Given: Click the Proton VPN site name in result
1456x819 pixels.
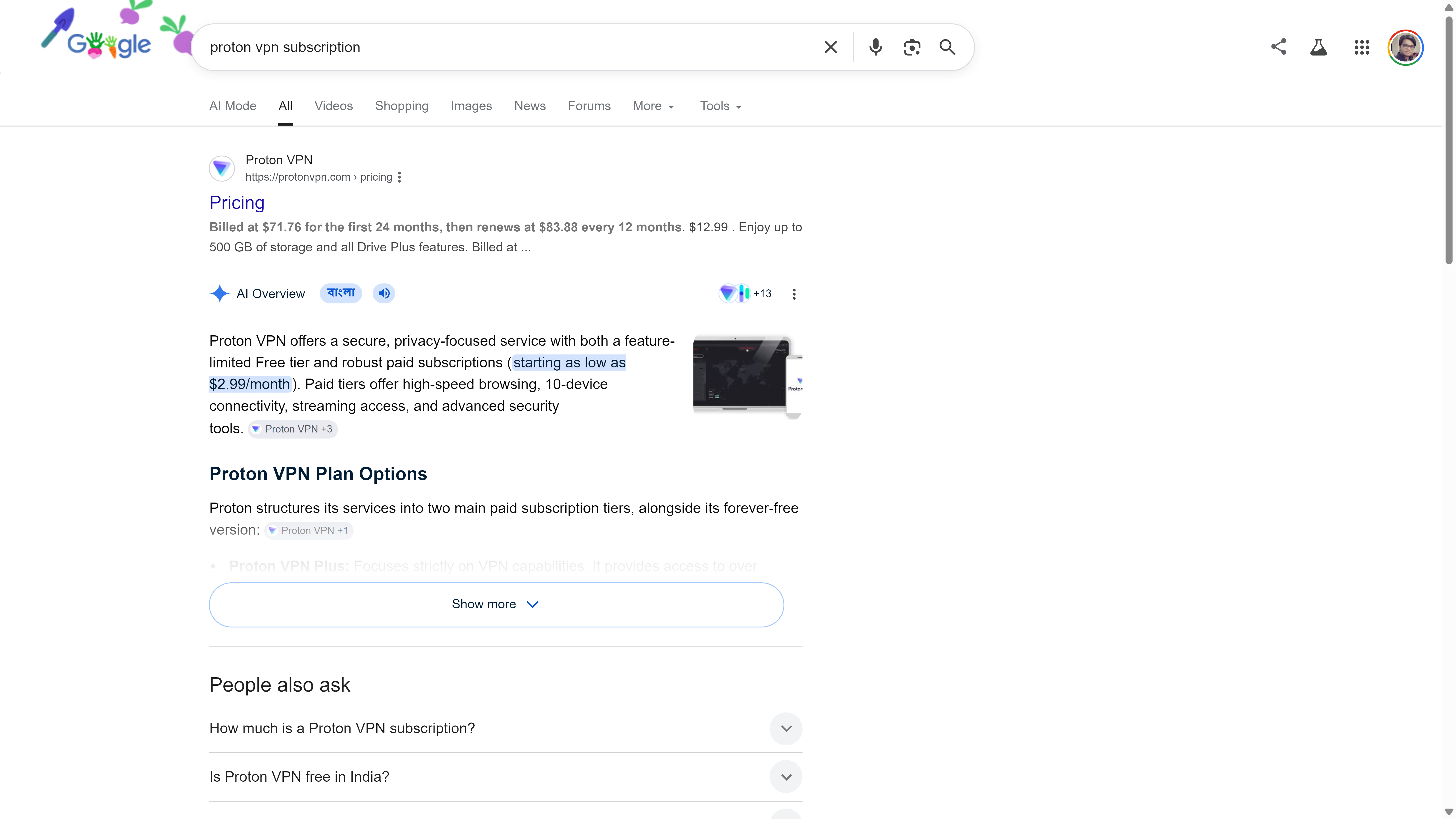Looking at the screenshot, I should [279, 160].
